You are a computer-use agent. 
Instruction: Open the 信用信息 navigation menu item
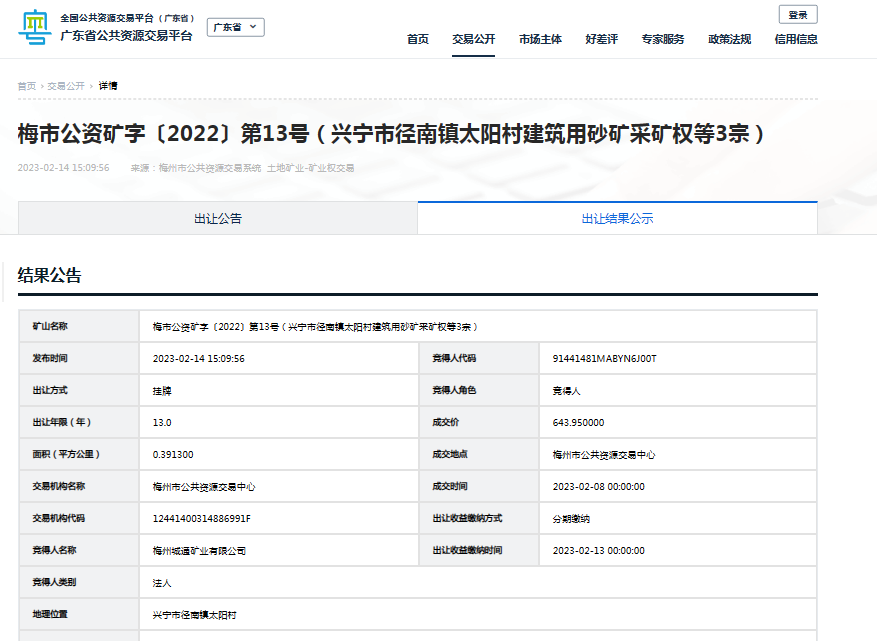pos(796,39)
